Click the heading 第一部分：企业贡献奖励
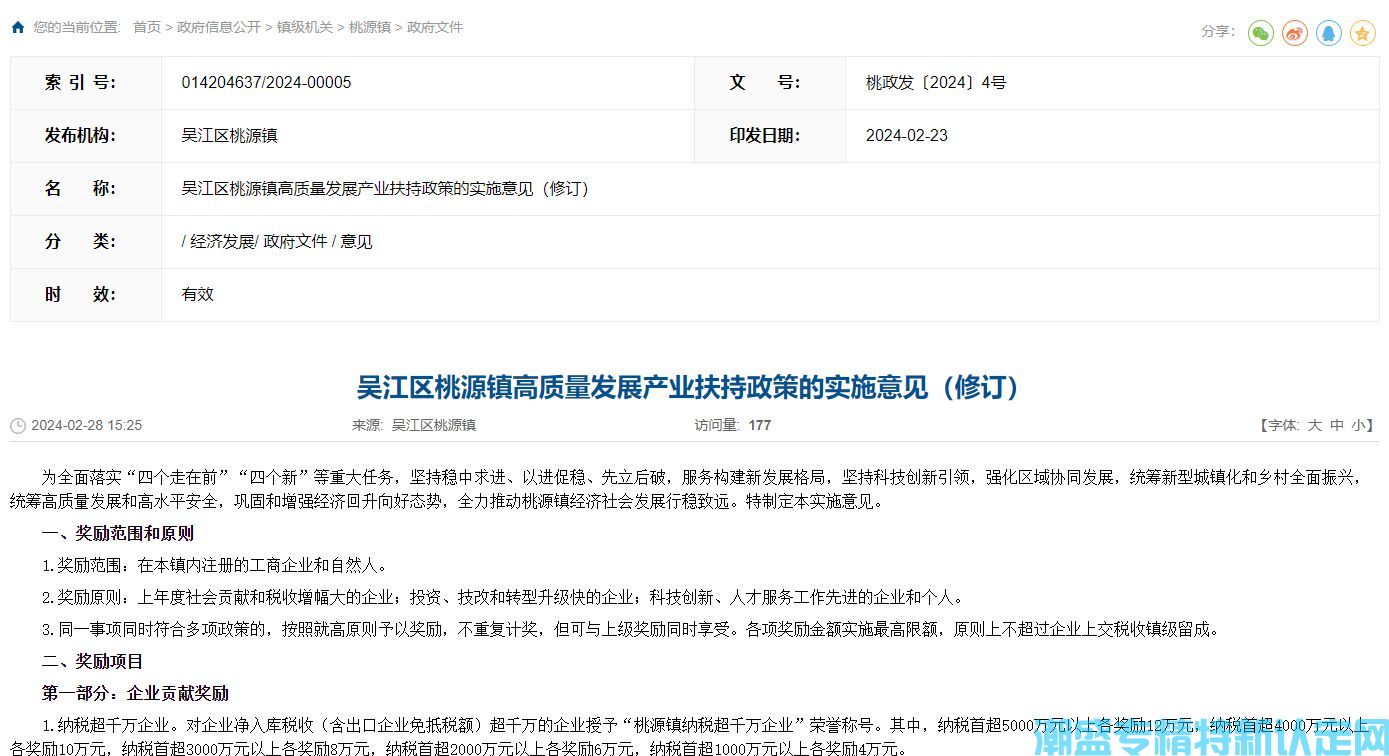This screenshot has width=1389, height=756. tap(135, 693)
